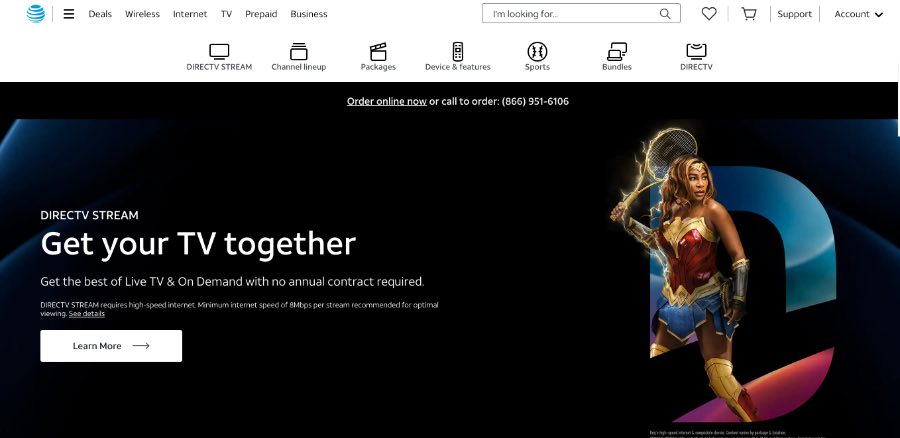Open the hamburger menu icon
The image size is (900, 438).
(x=69, y=14)
